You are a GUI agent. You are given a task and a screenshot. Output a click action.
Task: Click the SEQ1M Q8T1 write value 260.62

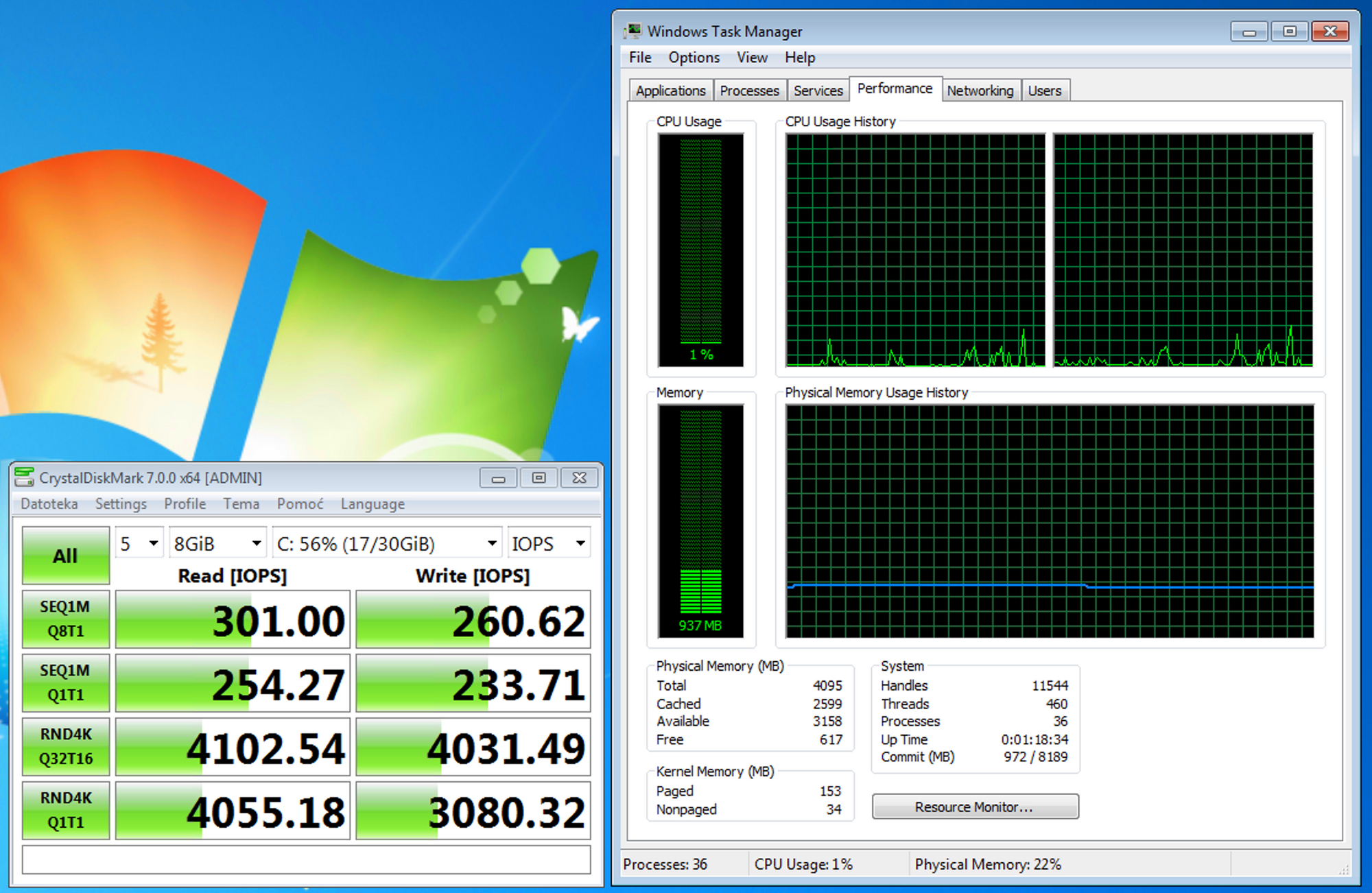coord(473,619)
